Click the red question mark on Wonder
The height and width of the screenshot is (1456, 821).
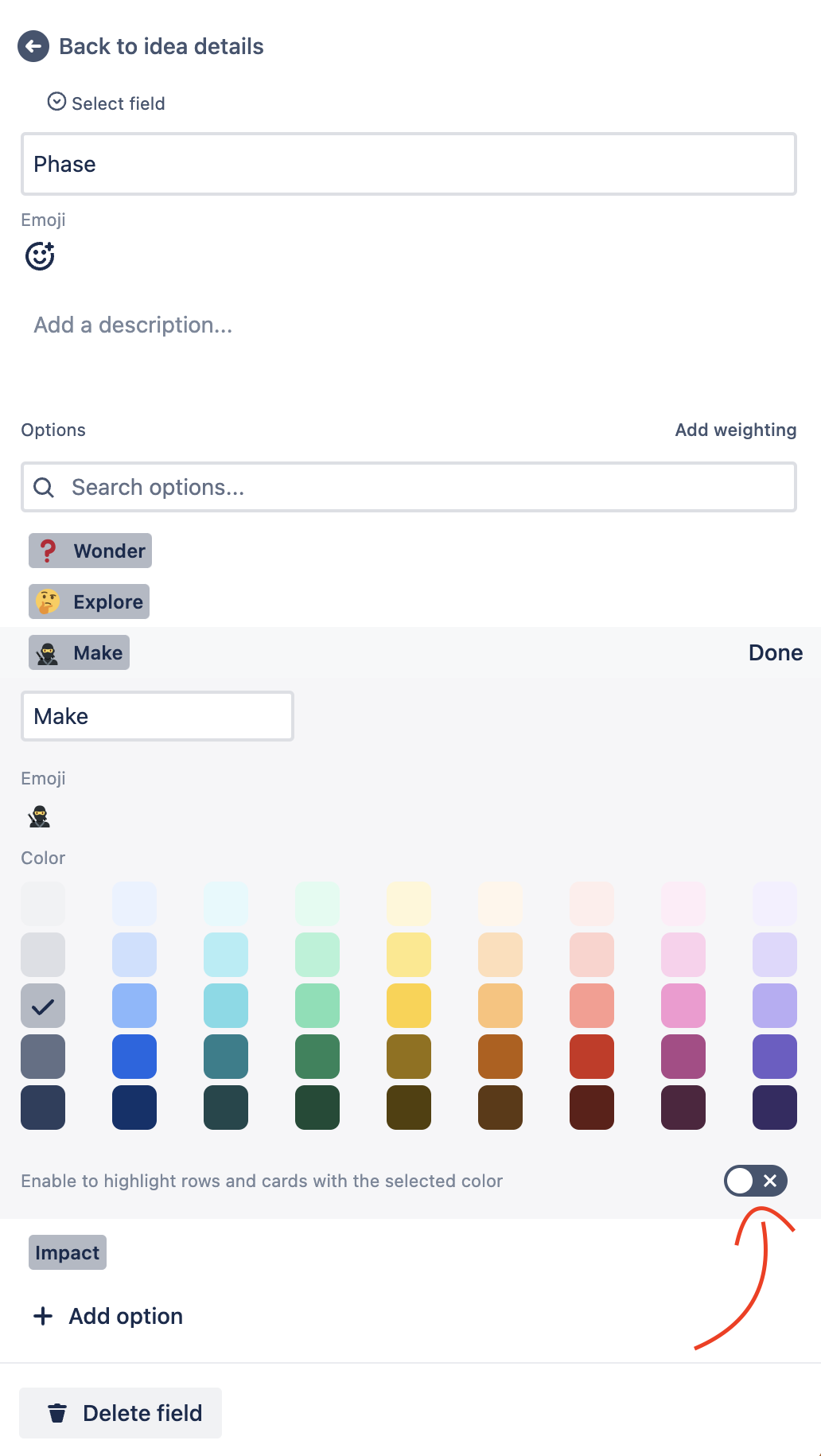click(x=49, y=550)
